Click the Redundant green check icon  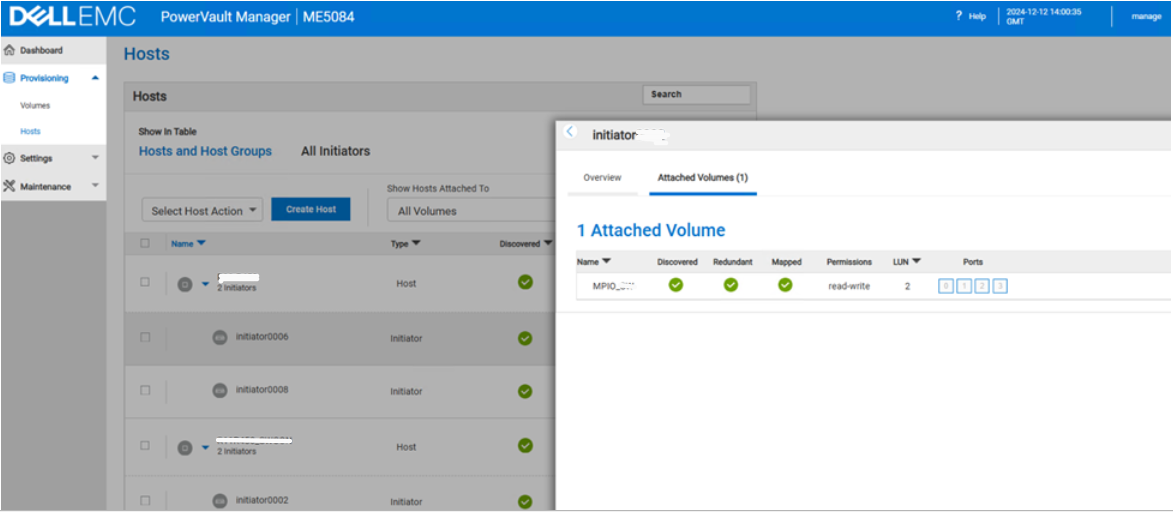(x=731, y=285)
